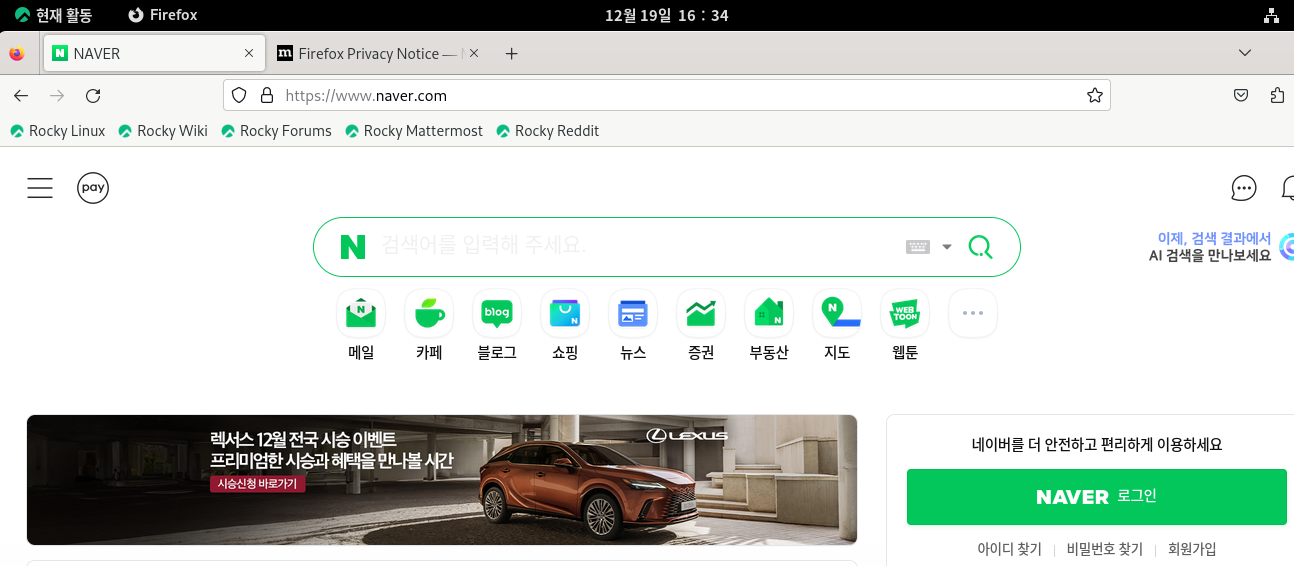
Task: Open the Extensions puzzle icon
Action: click(1277, 96)
